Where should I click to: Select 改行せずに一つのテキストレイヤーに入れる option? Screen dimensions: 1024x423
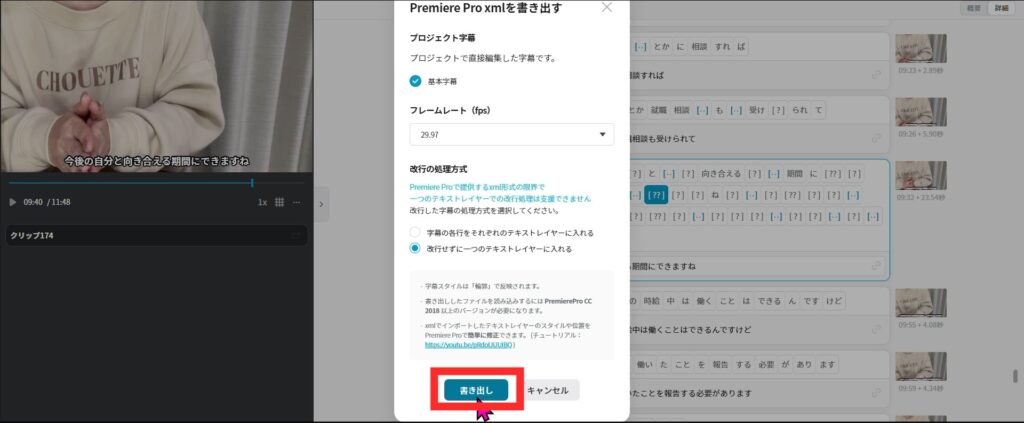(415, 248)
